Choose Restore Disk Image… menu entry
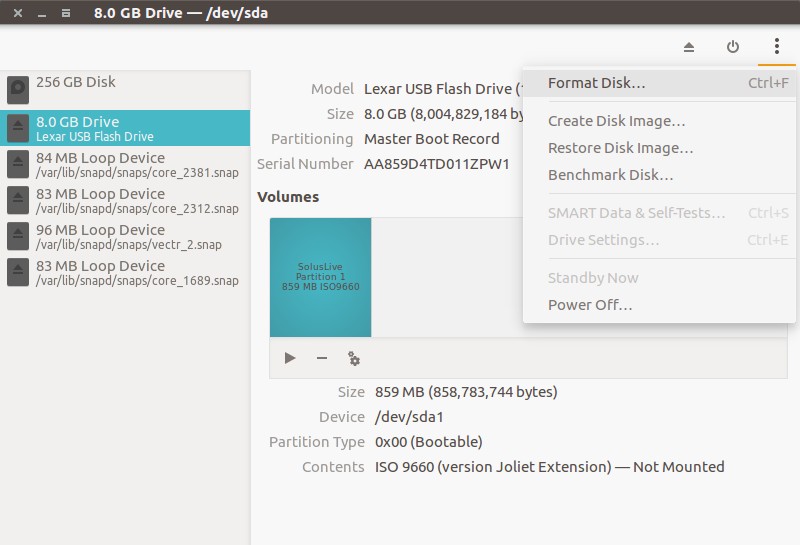 620,148
